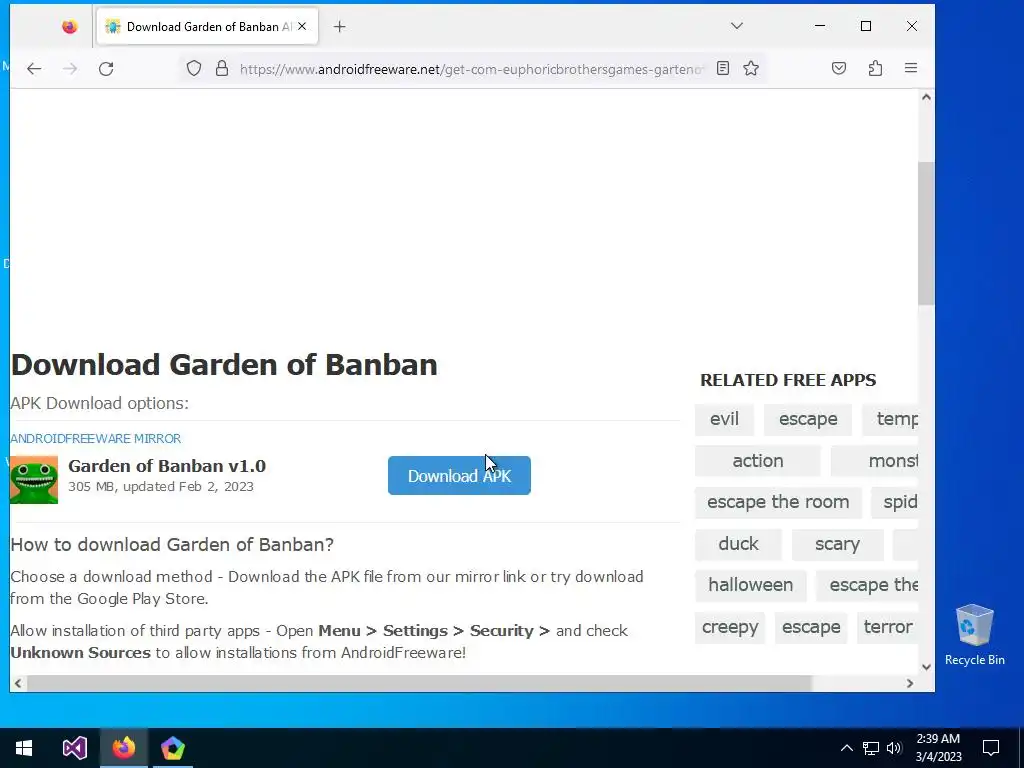The height and width of the screenshot is (768, 1024).
Task: Toggle reader view icon in address bar
Action: point(723,68)
